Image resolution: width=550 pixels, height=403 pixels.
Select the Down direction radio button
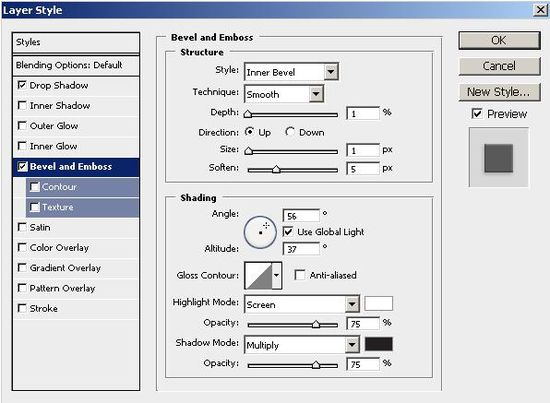(290, 132)
